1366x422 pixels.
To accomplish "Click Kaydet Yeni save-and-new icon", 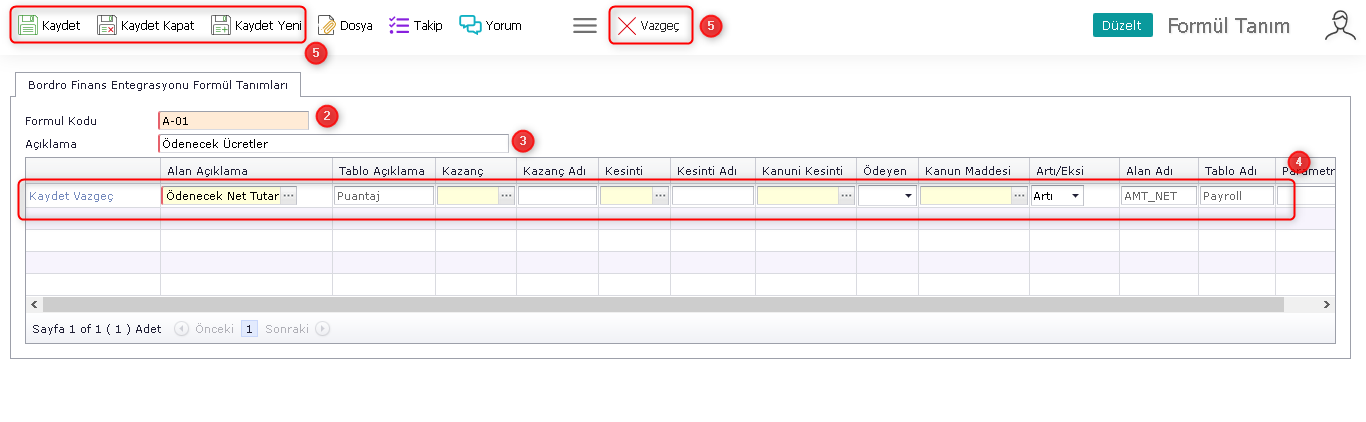I will [x=221, y=26].
